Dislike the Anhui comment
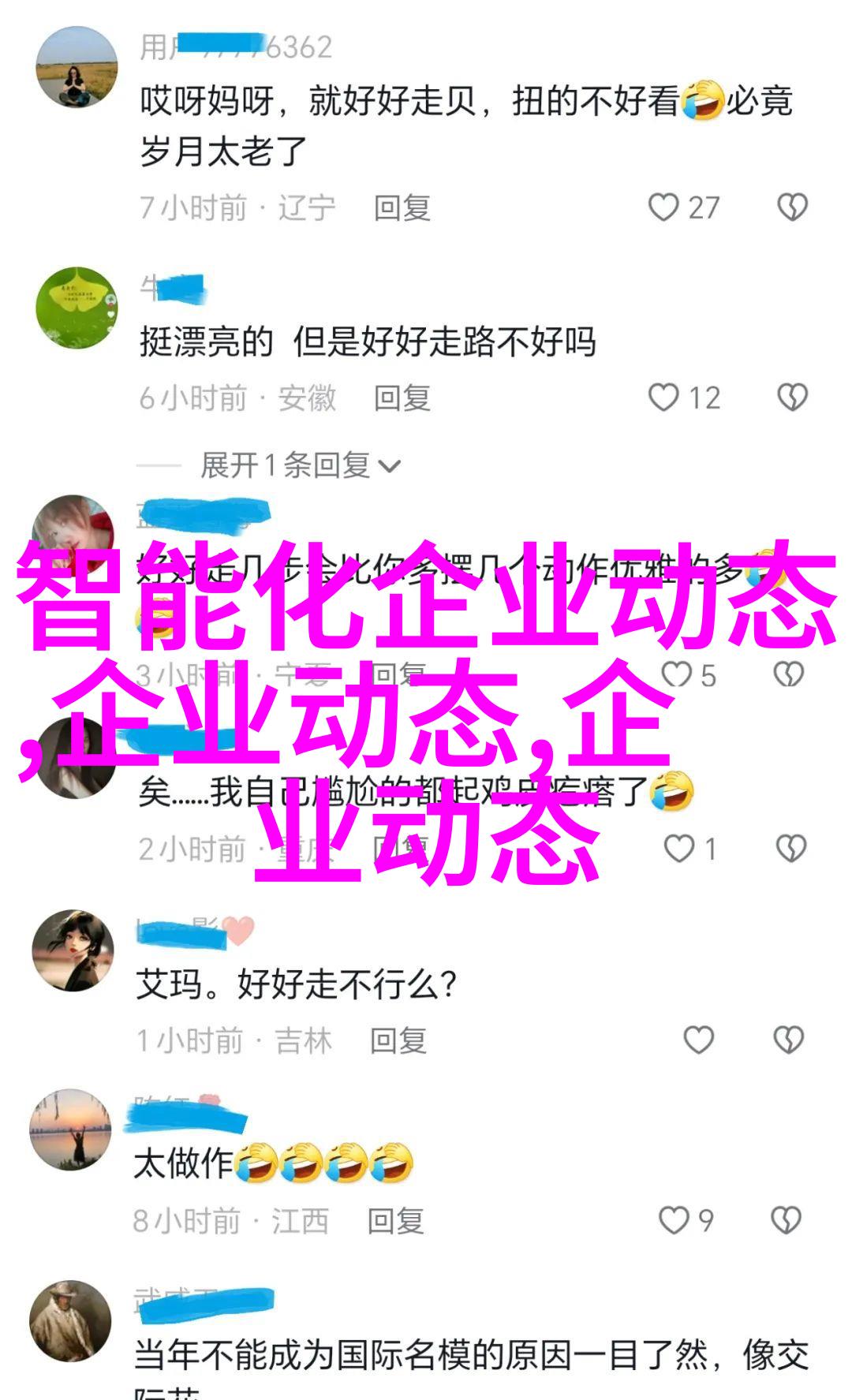Image resolution: width=852 pixels, height=1400 pixels. pyautogui.click(x=792, y=398)
